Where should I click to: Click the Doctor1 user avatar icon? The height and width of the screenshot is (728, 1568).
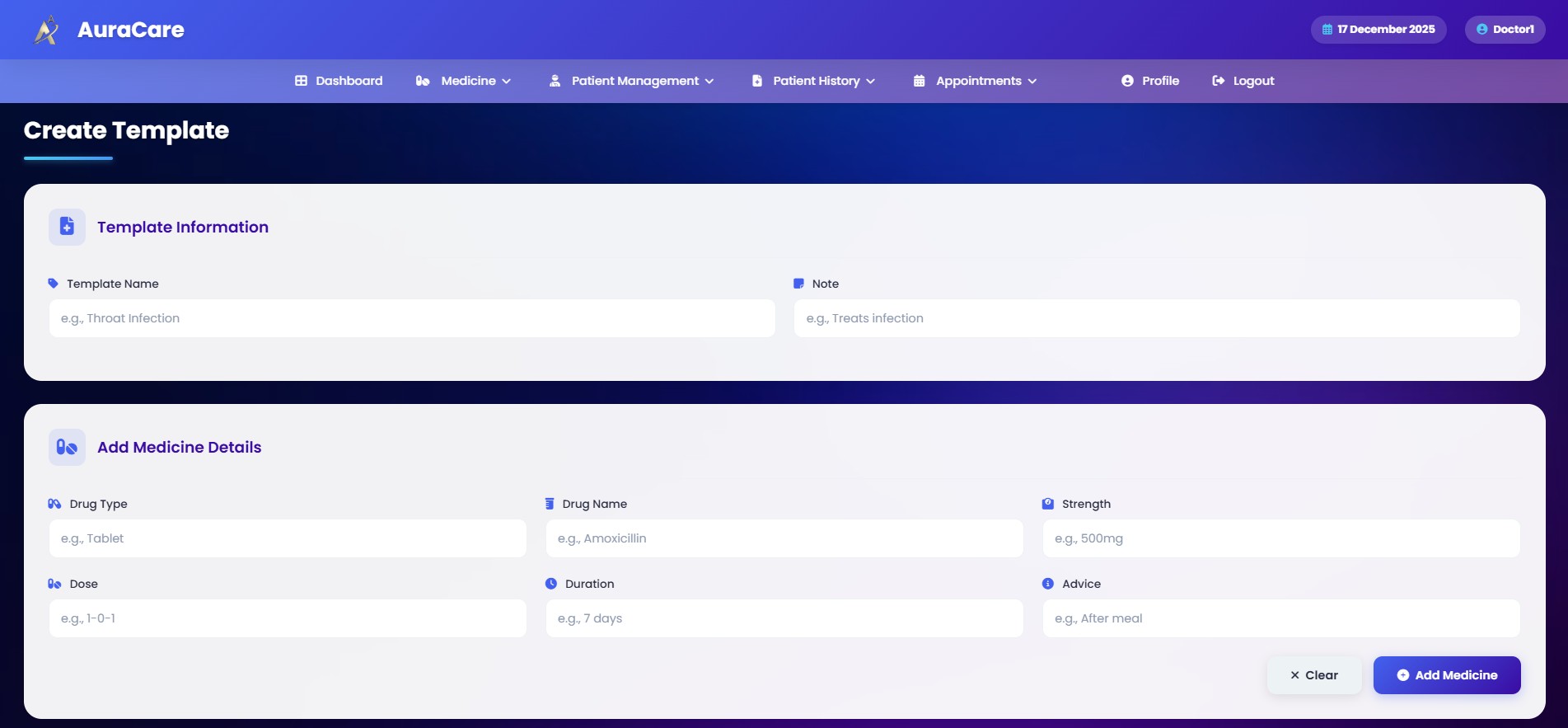pyautogui.click(x=1482, y=30)
